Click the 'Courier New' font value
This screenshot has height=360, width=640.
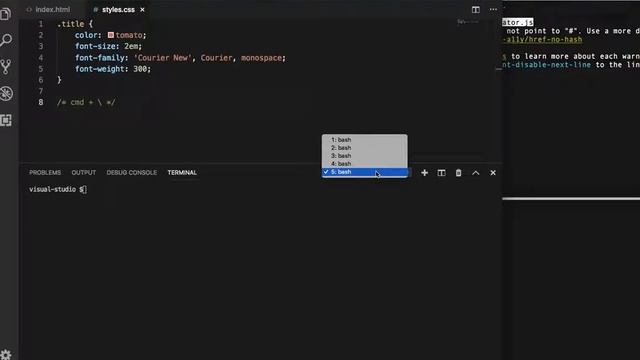(x=163, y=58)
